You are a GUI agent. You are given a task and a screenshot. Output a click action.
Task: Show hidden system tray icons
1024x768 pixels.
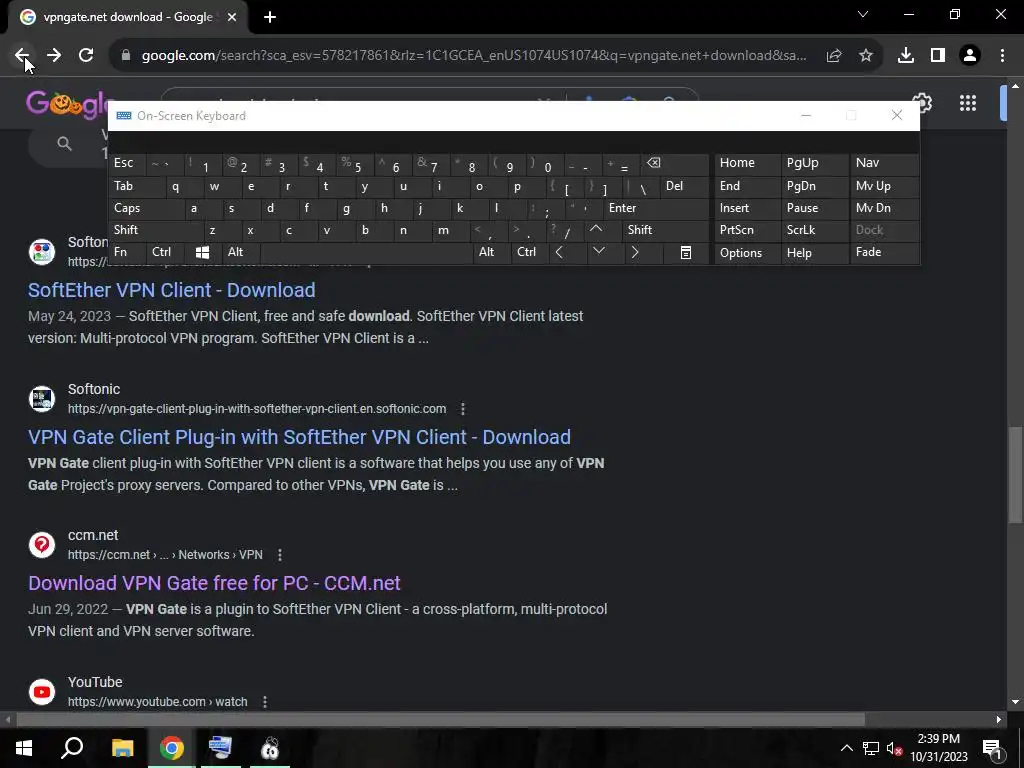click(846, 748)
